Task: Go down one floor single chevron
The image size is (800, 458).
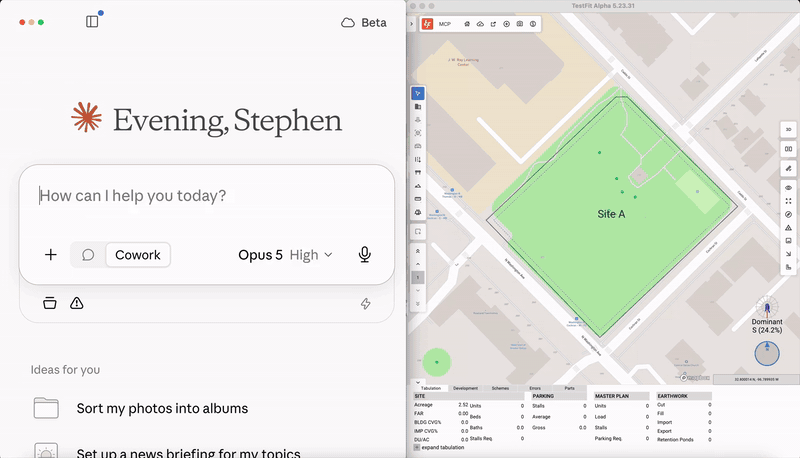Action: tap(418, 290)
